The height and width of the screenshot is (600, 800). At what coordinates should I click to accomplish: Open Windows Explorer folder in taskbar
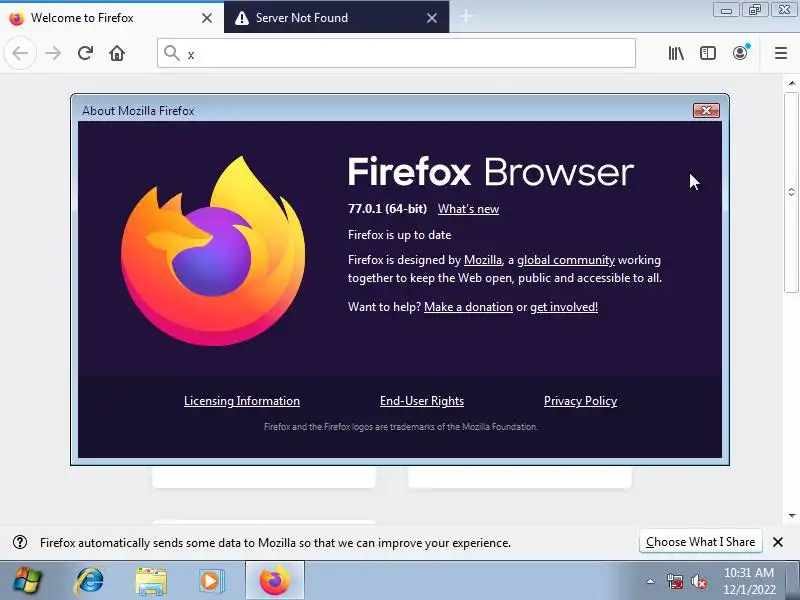click(x=151, y=581)
